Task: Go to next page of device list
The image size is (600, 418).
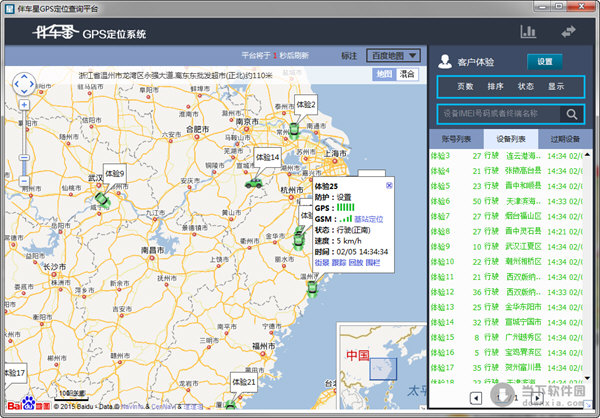Action: pos(537,398)
